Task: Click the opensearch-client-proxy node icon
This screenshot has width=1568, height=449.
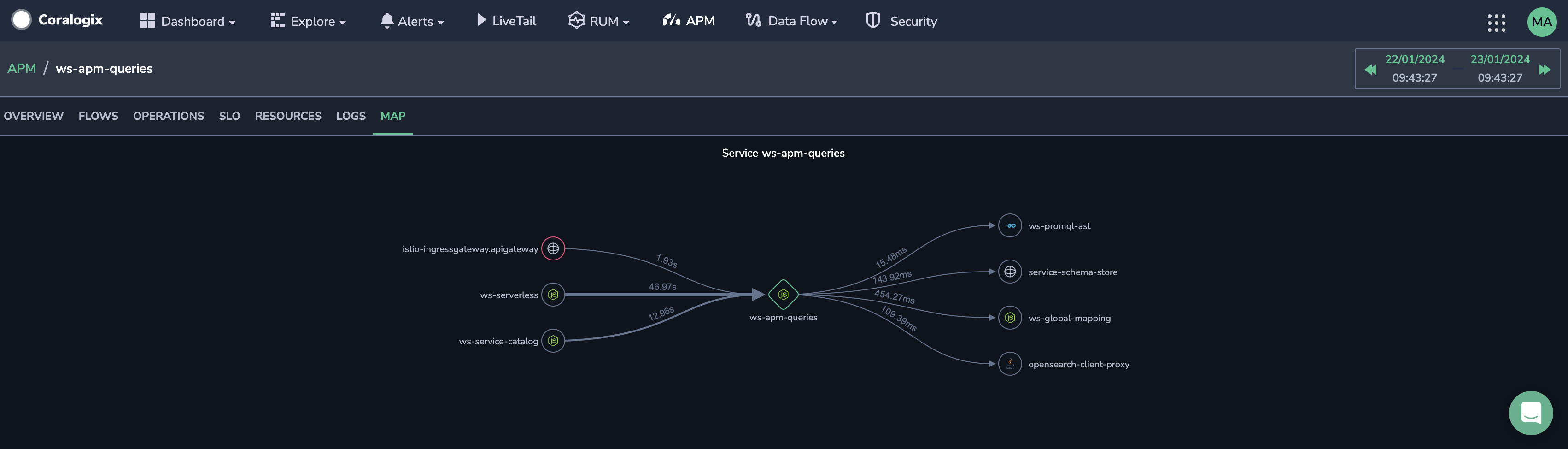Action: coord(1010,364)
